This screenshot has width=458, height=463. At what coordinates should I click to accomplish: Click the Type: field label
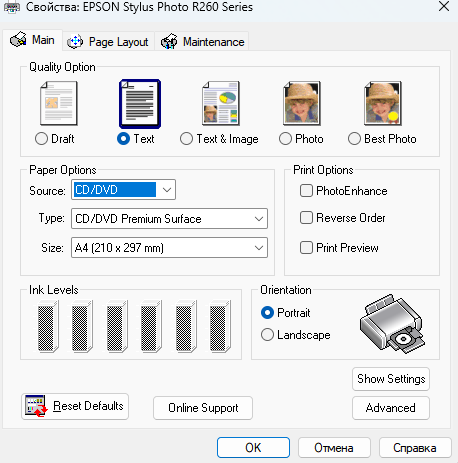[x=52, y=218]
